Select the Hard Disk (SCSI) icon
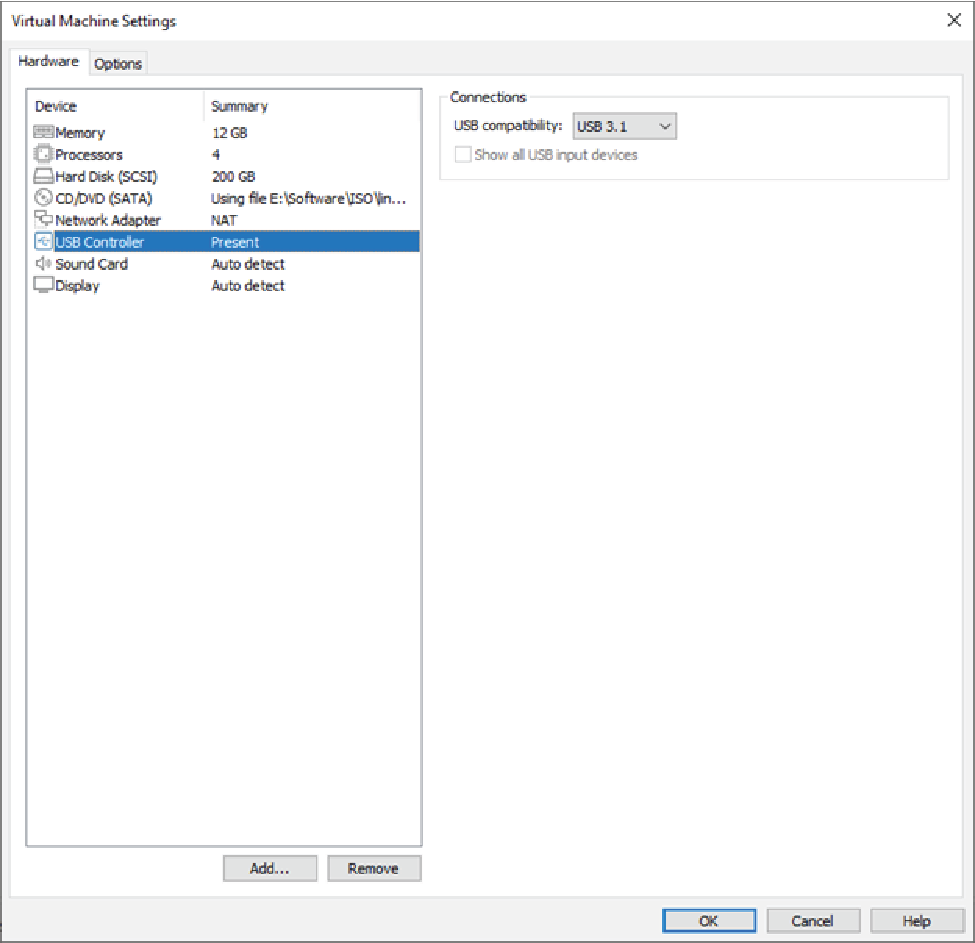The height and width of the screenshot is (943, 975). click(x=43, y=177)
